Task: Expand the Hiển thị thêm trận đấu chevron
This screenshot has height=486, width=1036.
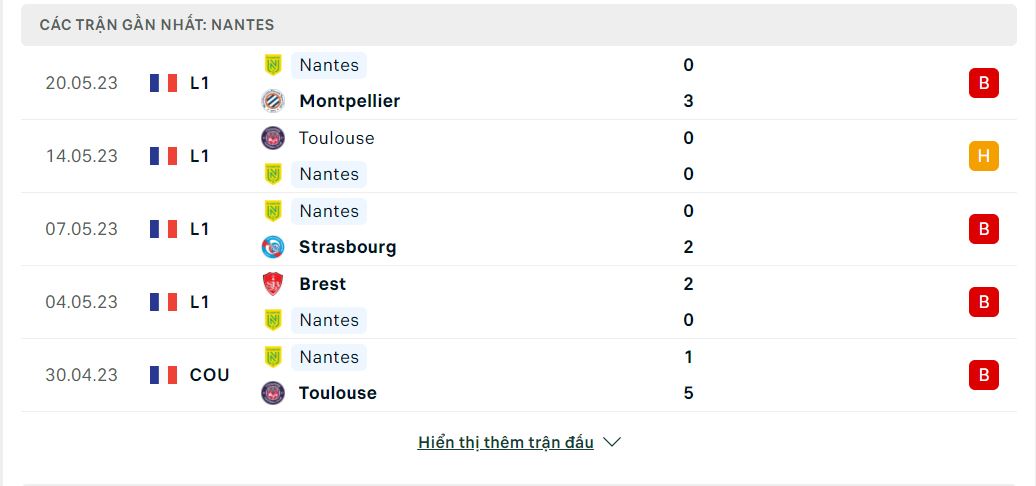Action: [612, 442]
